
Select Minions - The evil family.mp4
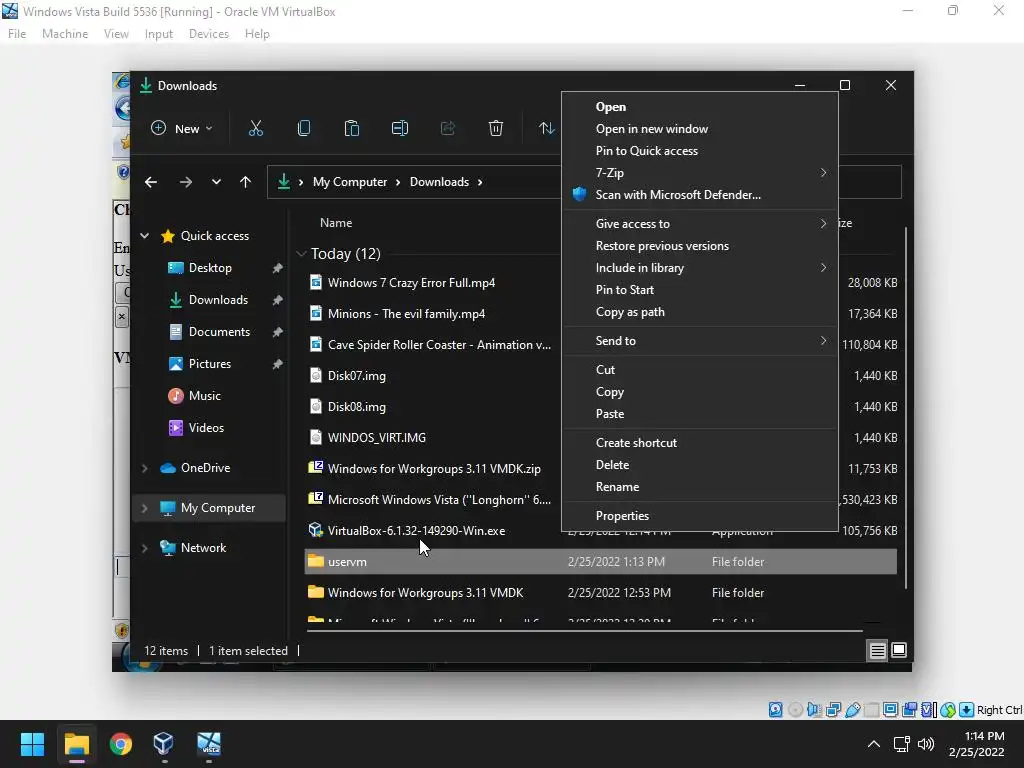406,314
